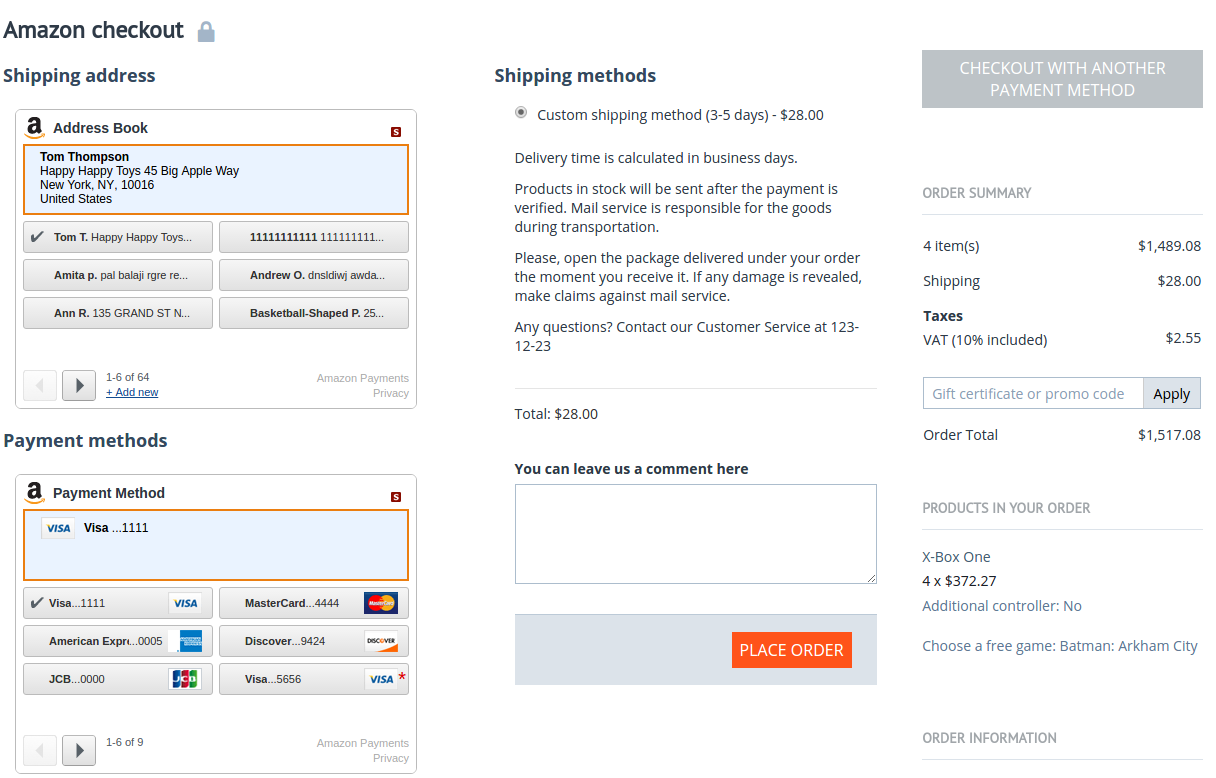Viewport: 1216px width, 778px height.
Task: Choose American Express...0005 payment method
Action: (118, 641)
